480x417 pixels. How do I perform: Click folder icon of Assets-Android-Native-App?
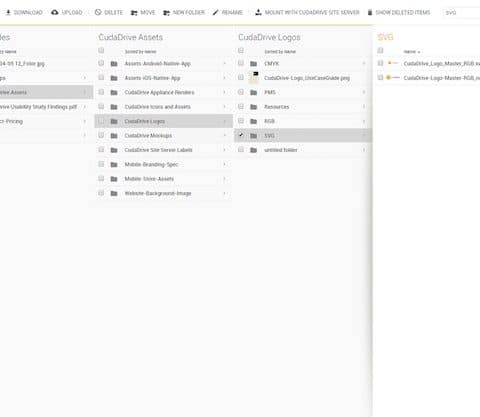114,64
